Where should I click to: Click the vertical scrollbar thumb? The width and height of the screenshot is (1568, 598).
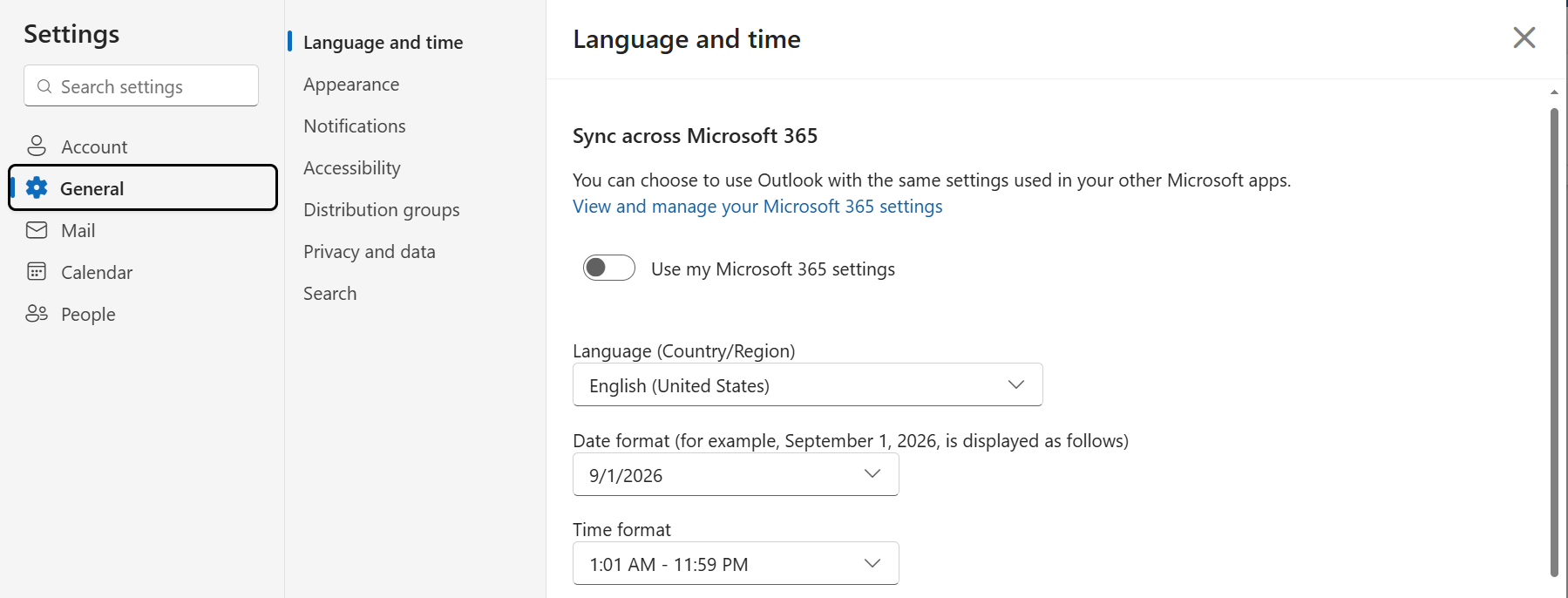1554,342
